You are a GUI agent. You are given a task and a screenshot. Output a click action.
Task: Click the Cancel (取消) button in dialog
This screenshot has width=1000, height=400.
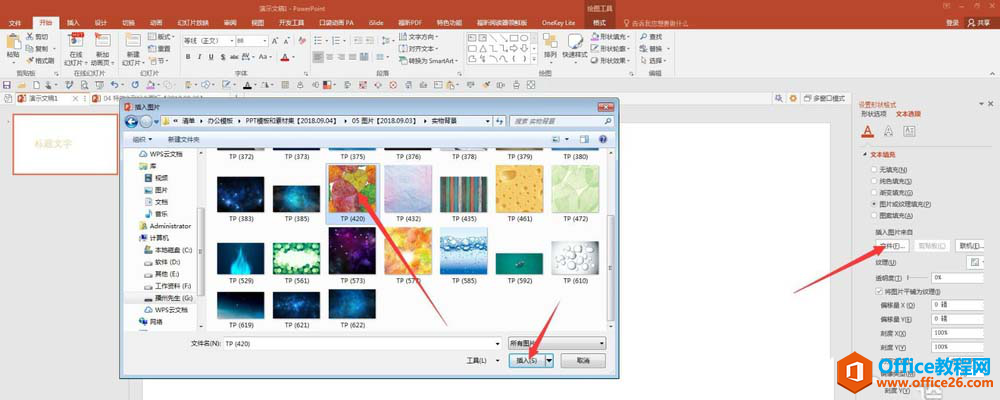coord(582,360)
